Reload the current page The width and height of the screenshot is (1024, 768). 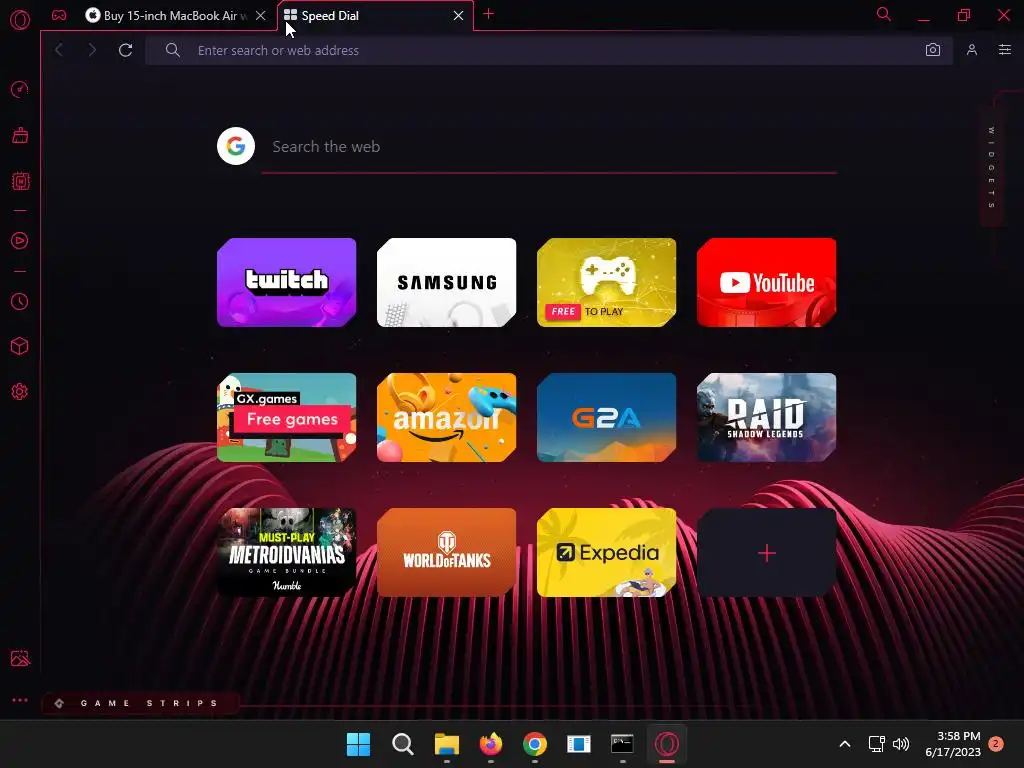[x=125, y=50]
